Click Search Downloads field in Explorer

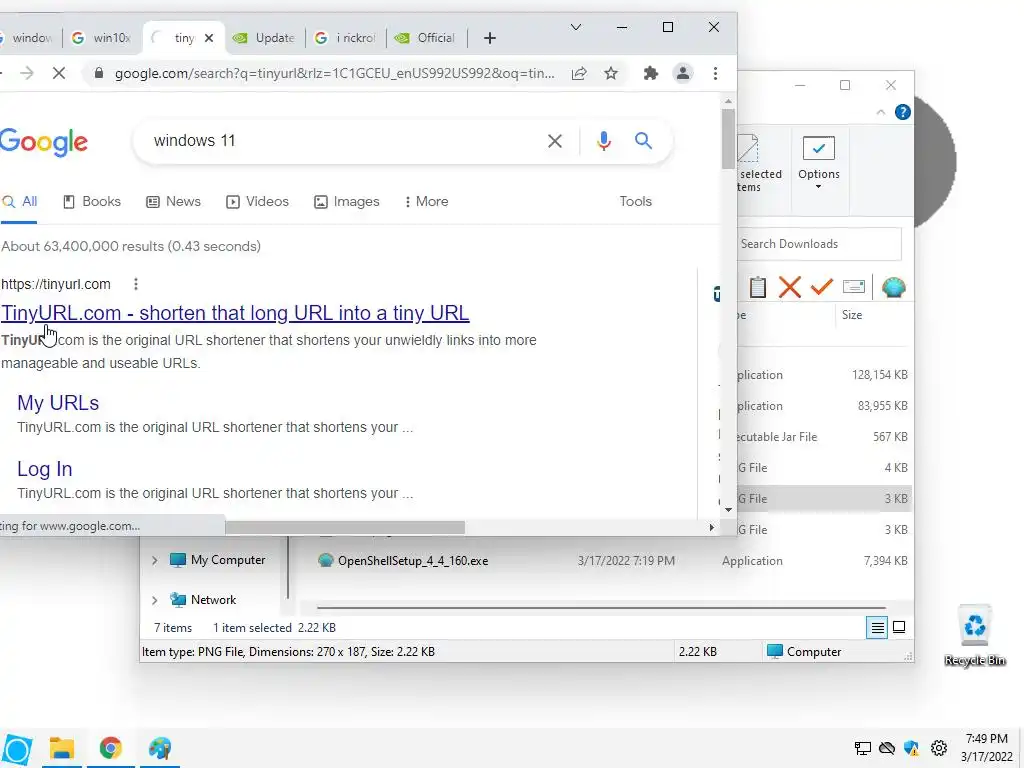coord(819,244)
